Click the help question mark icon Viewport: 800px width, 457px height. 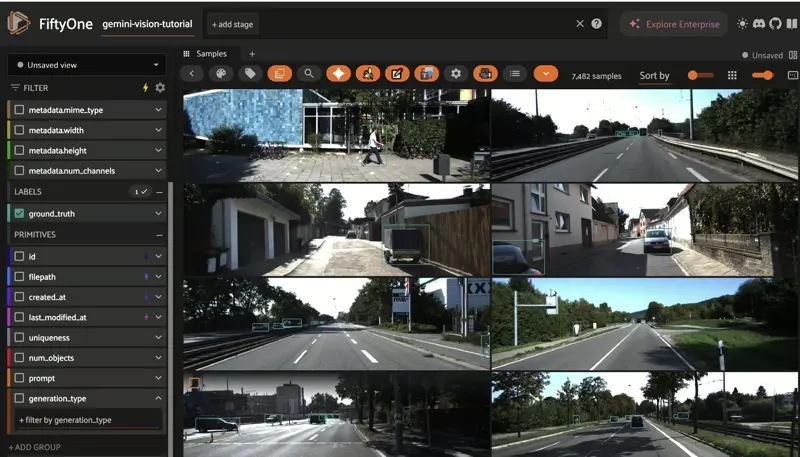(x=597, y=24)
